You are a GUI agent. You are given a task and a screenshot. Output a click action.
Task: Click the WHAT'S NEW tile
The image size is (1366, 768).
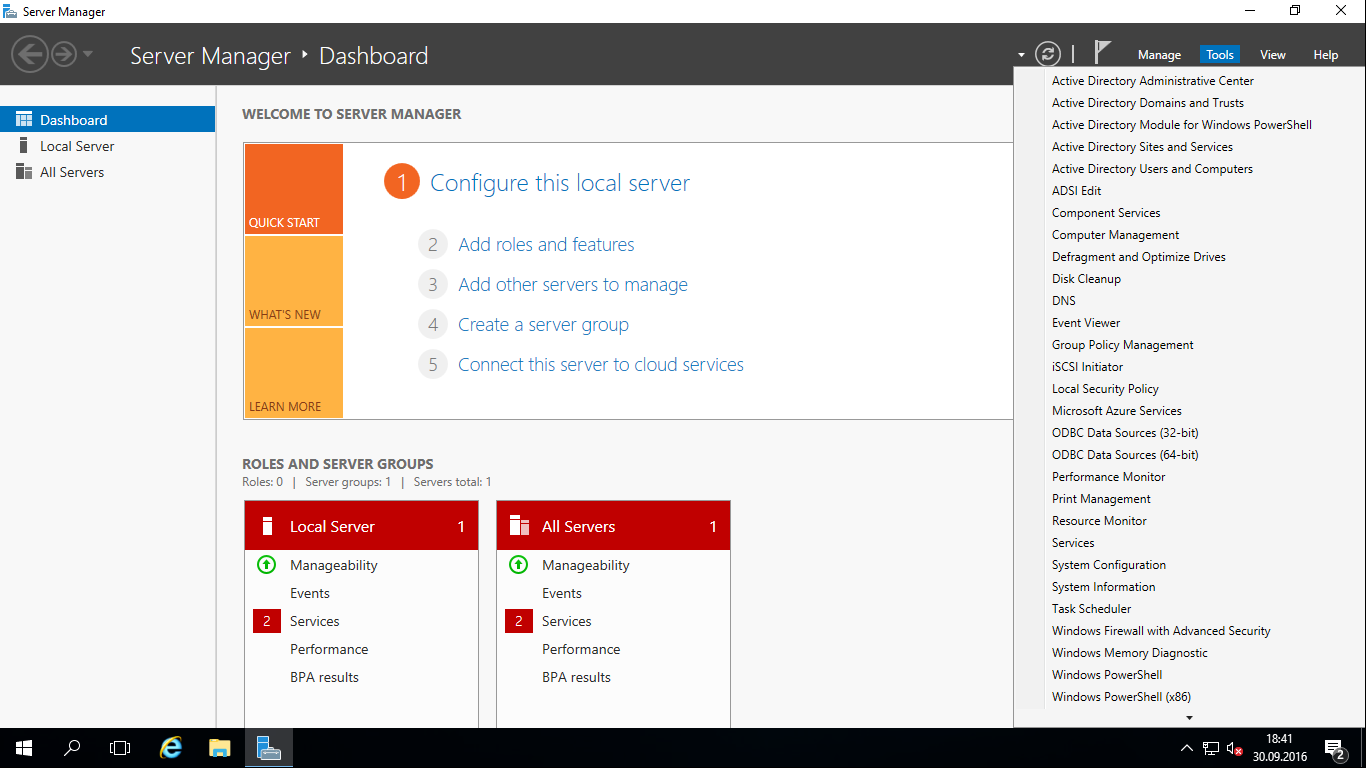[x=293, y=281]
